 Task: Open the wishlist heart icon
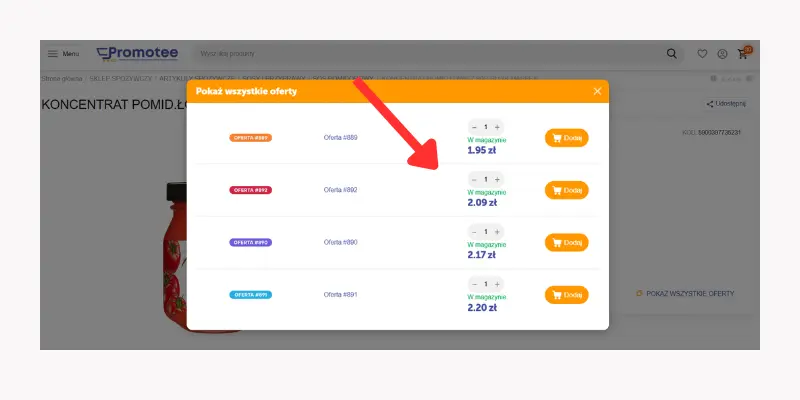[x=702, y=53]
